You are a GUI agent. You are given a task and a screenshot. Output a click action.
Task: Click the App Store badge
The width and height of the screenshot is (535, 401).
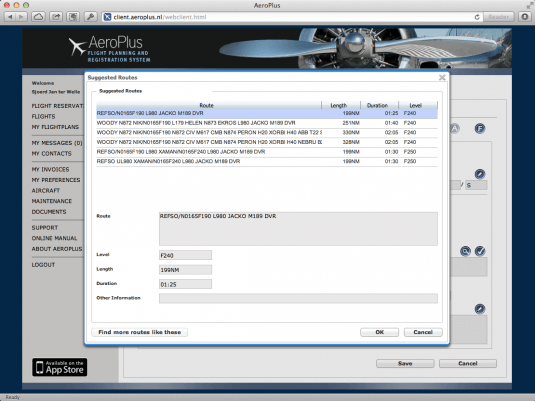click(60, 367)
